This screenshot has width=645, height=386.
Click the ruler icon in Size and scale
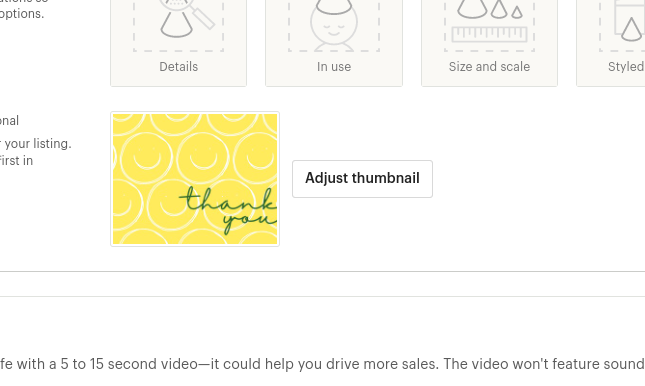tap(489, 34)
